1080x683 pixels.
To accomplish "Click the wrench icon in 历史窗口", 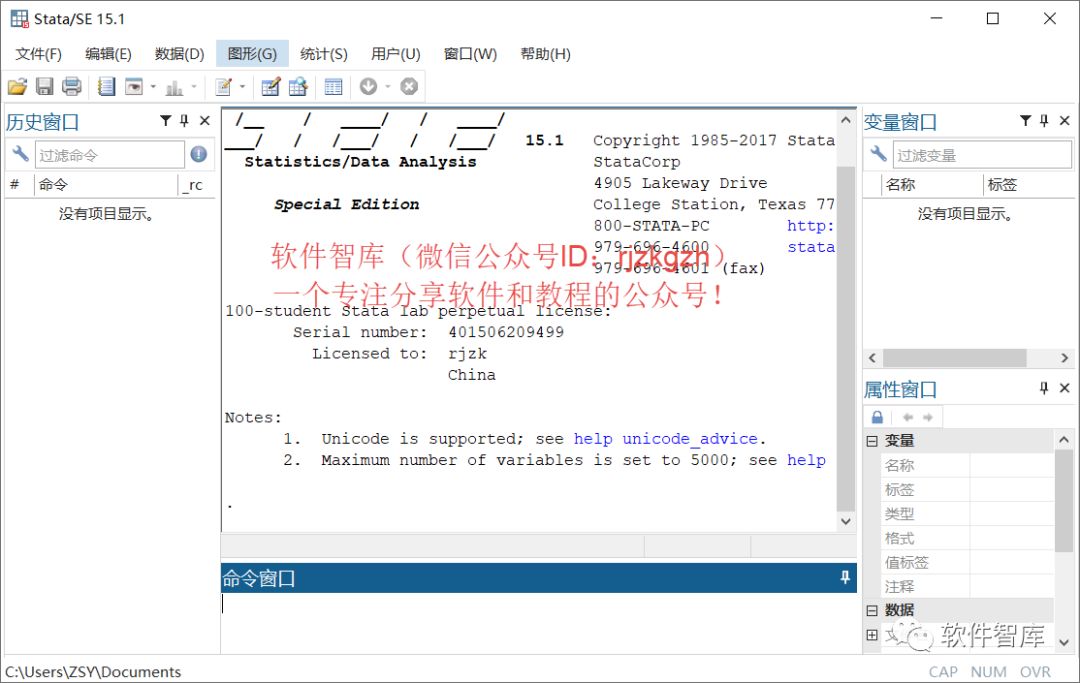I will (20, 154).
